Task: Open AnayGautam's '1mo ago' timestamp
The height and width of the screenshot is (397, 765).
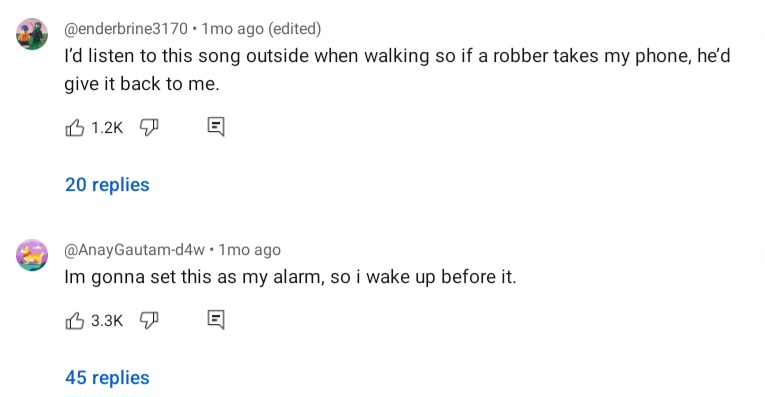Action: [249, 250]
